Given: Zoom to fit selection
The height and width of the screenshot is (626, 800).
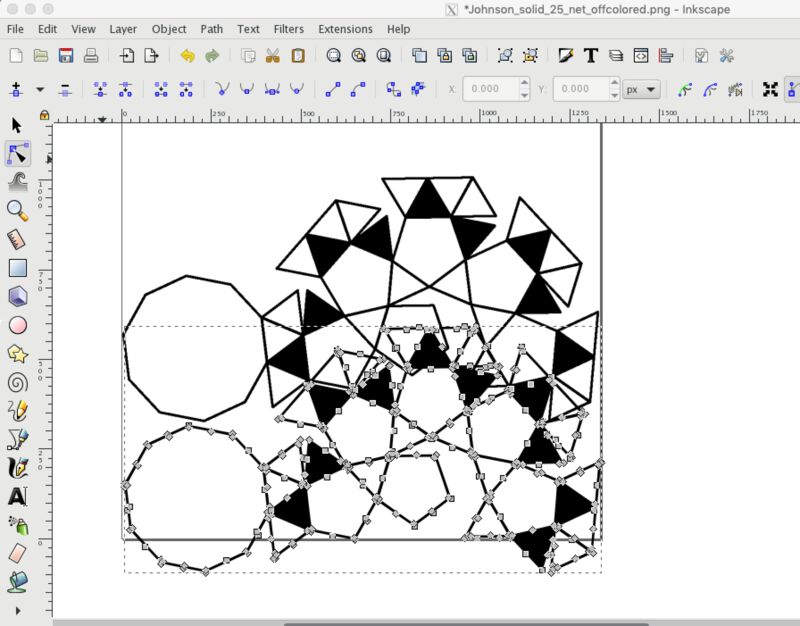Looking at the screenshot, I should click(x=334, y=56).
